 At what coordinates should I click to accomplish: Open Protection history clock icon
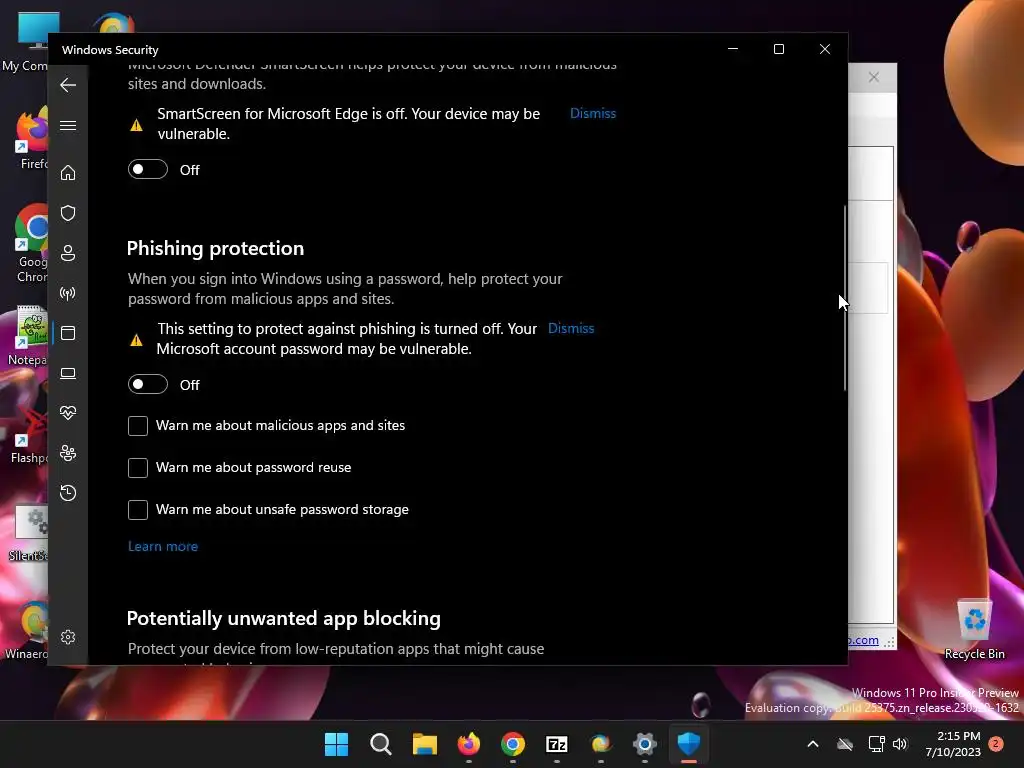tap(68, 492)
